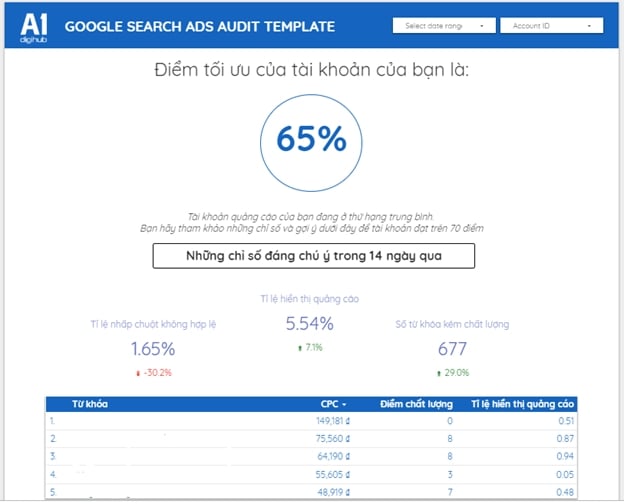Click the quality score 0 in row 1

(450, 421)
